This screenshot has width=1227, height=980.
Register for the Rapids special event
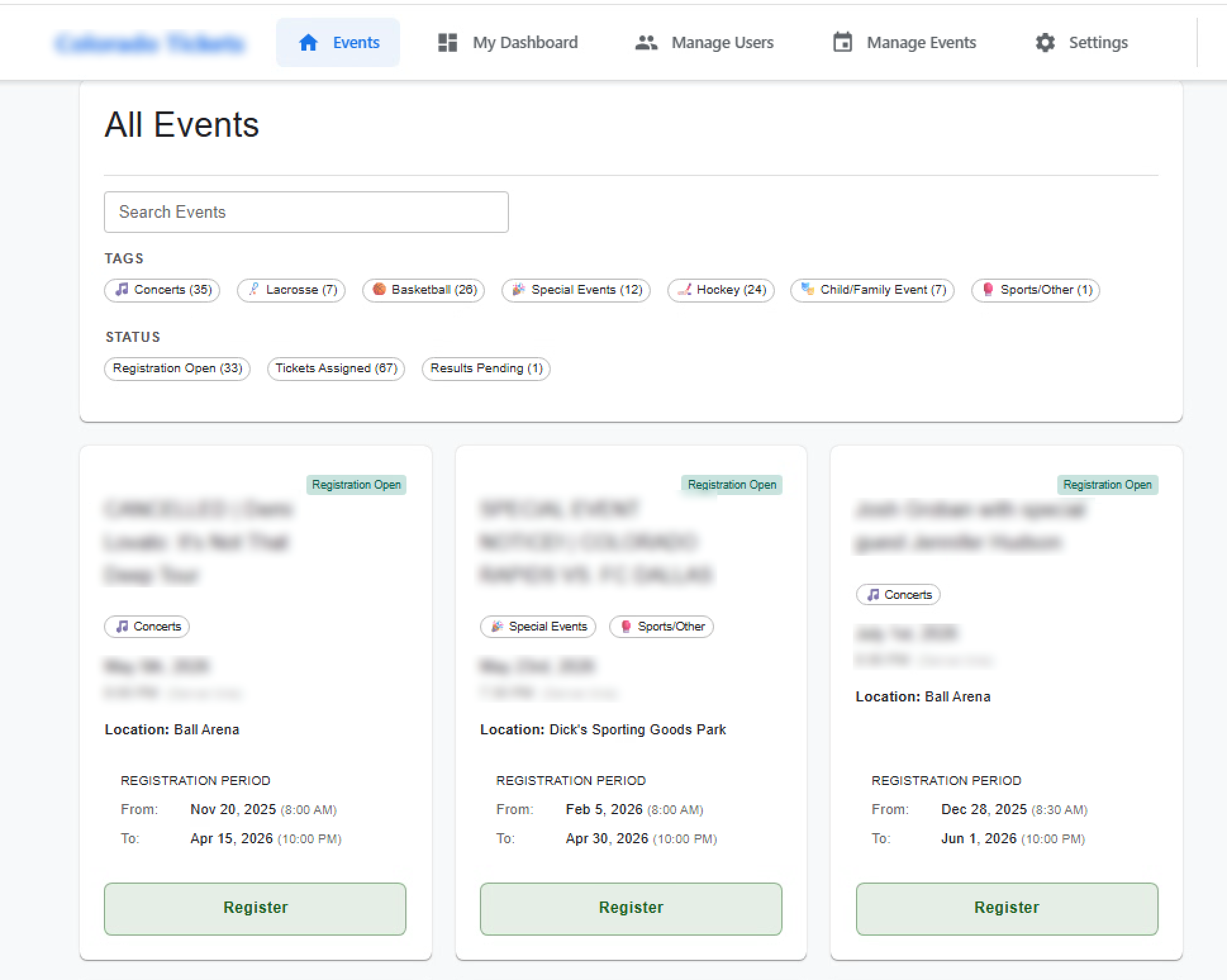(631, 908)
